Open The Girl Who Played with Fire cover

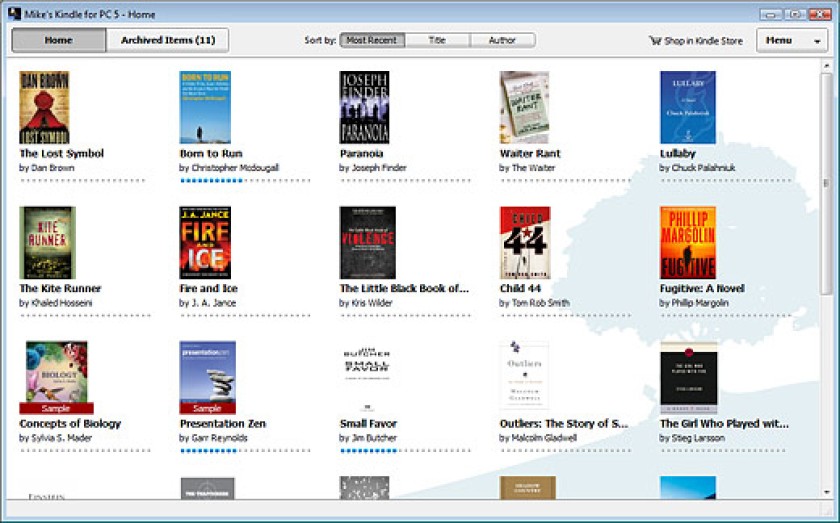click(x=688, y=378)
